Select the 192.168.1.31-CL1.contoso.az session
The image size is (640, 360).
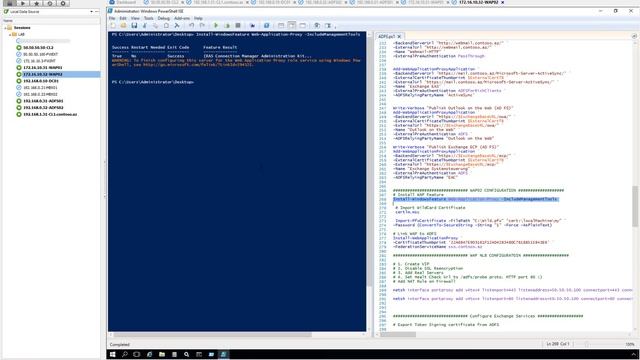click(50, 114)
